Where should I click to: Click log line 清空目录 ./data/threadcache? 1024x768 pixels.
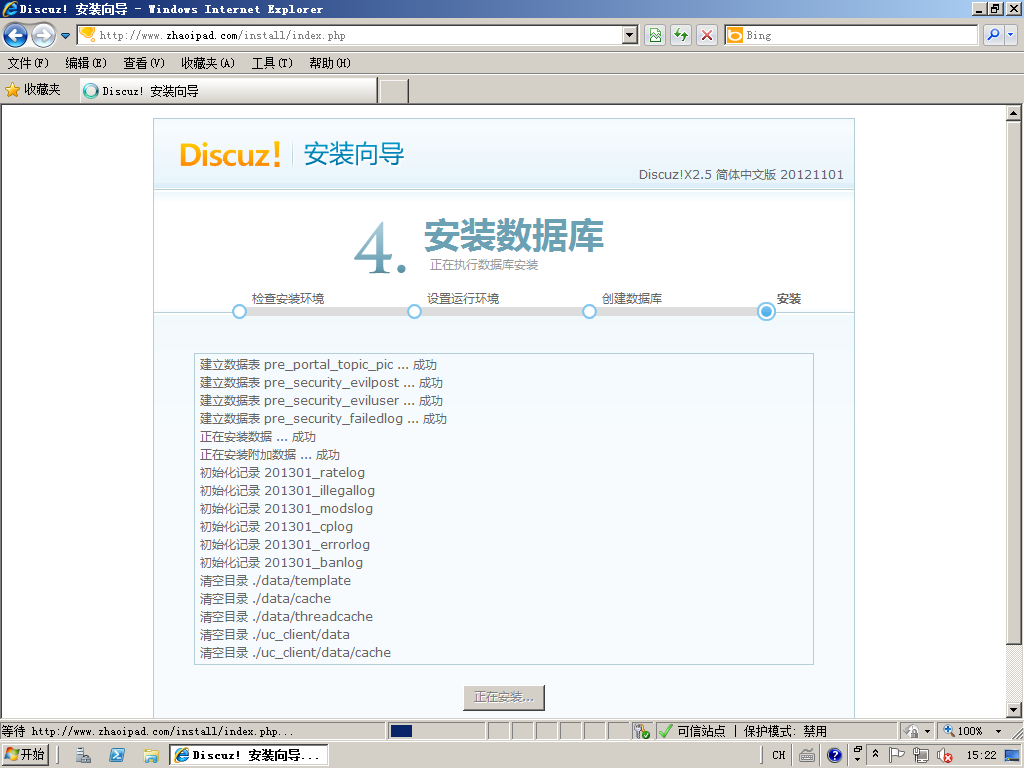point(286,616)
